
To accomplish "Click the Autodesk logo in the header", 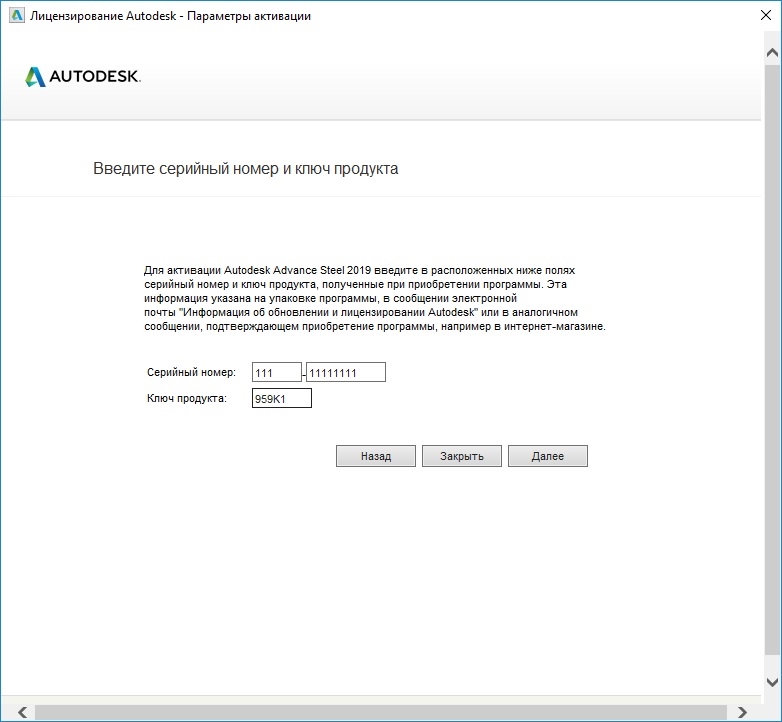I will coord(83,76).
